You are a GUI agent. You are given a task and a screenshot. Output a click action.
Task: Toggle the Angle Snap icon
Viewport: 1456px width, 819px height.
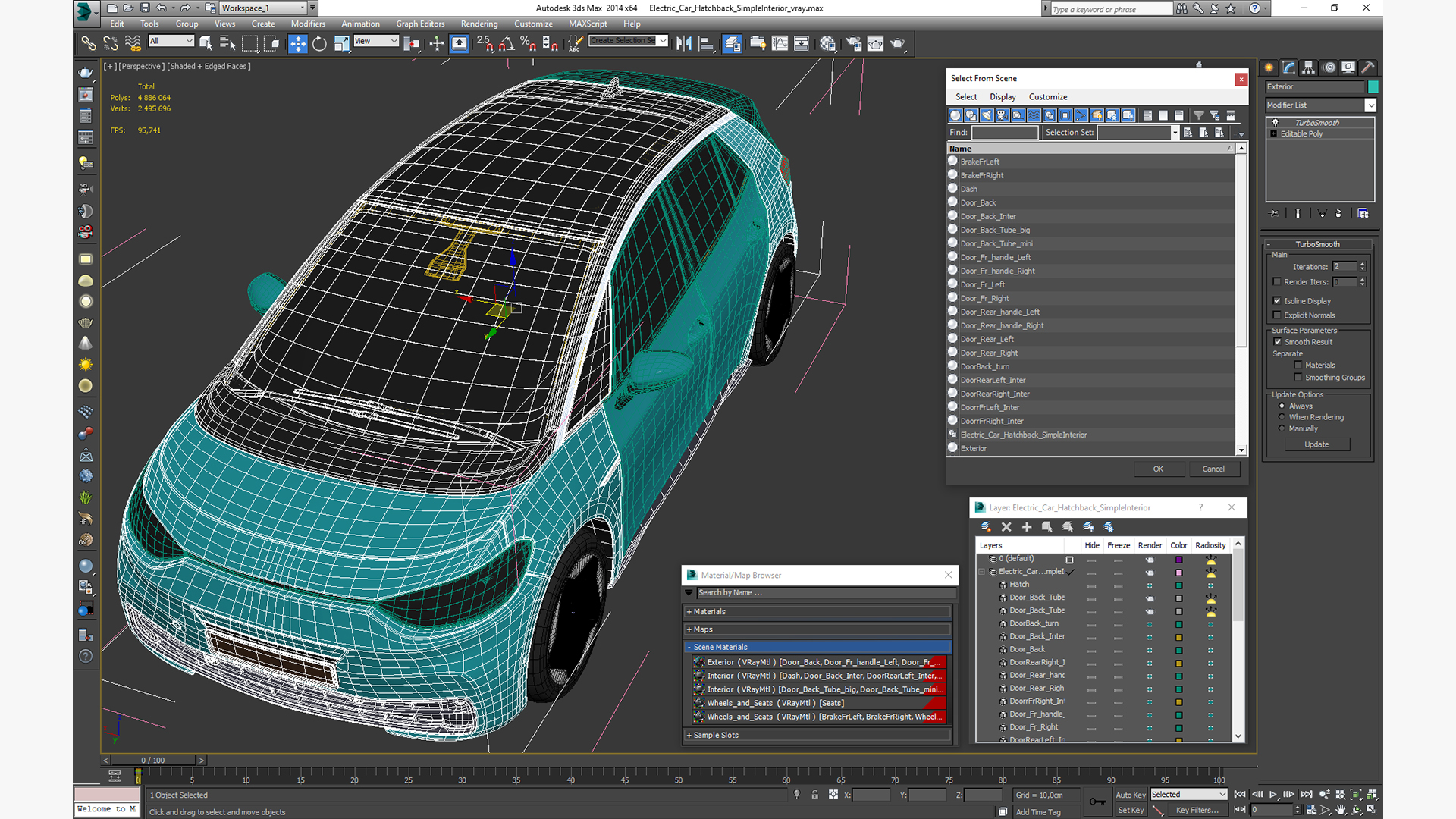pos(507,43)
